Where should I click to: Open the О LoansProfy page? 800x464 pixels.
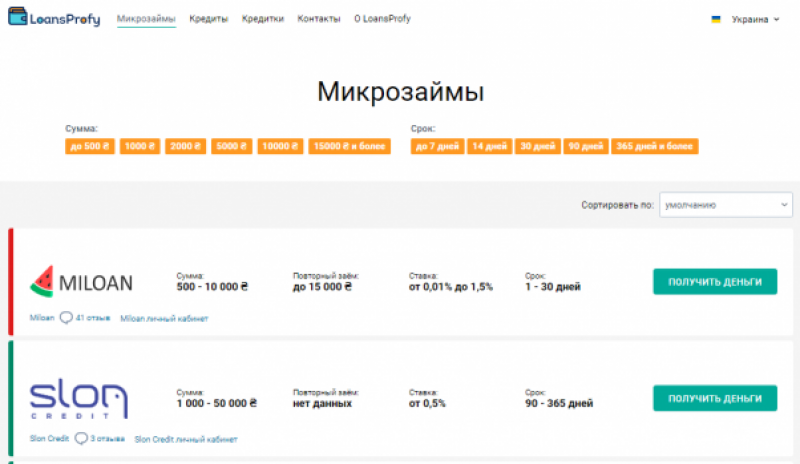click(382, 19)
